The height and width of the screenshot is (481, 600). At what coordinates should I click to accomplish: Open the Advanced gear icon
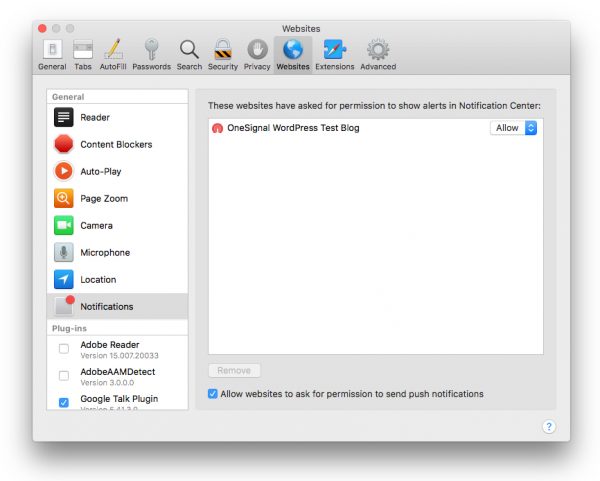(x=378, y=50)
